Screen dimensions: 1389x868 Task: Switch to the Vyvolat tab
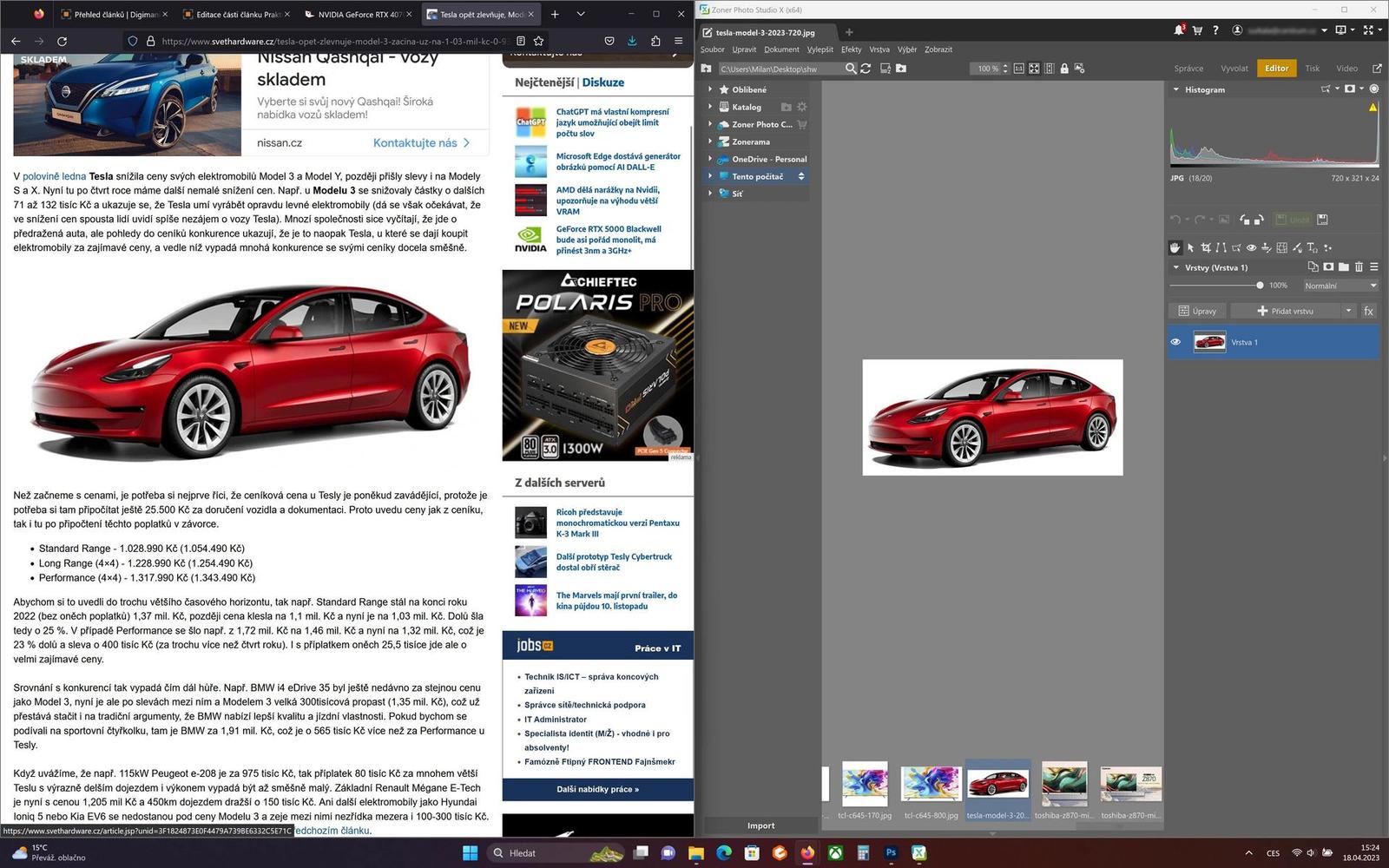(1234, 69)
